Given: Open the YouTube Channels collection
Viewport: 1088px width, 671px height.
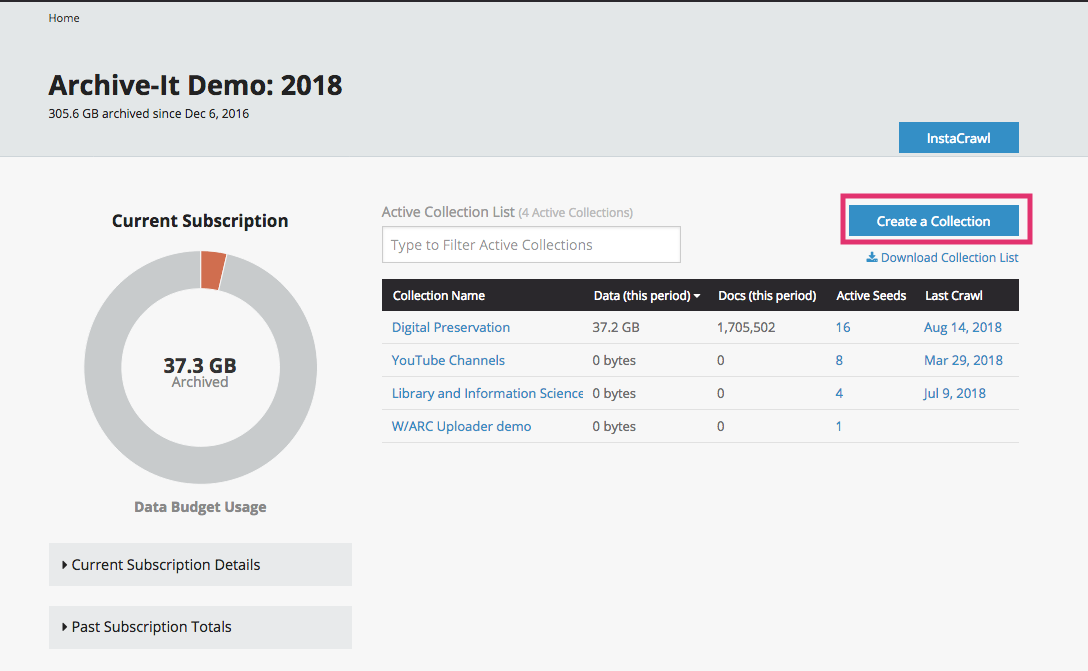Looking at the screenshot, I should [448, 360].
